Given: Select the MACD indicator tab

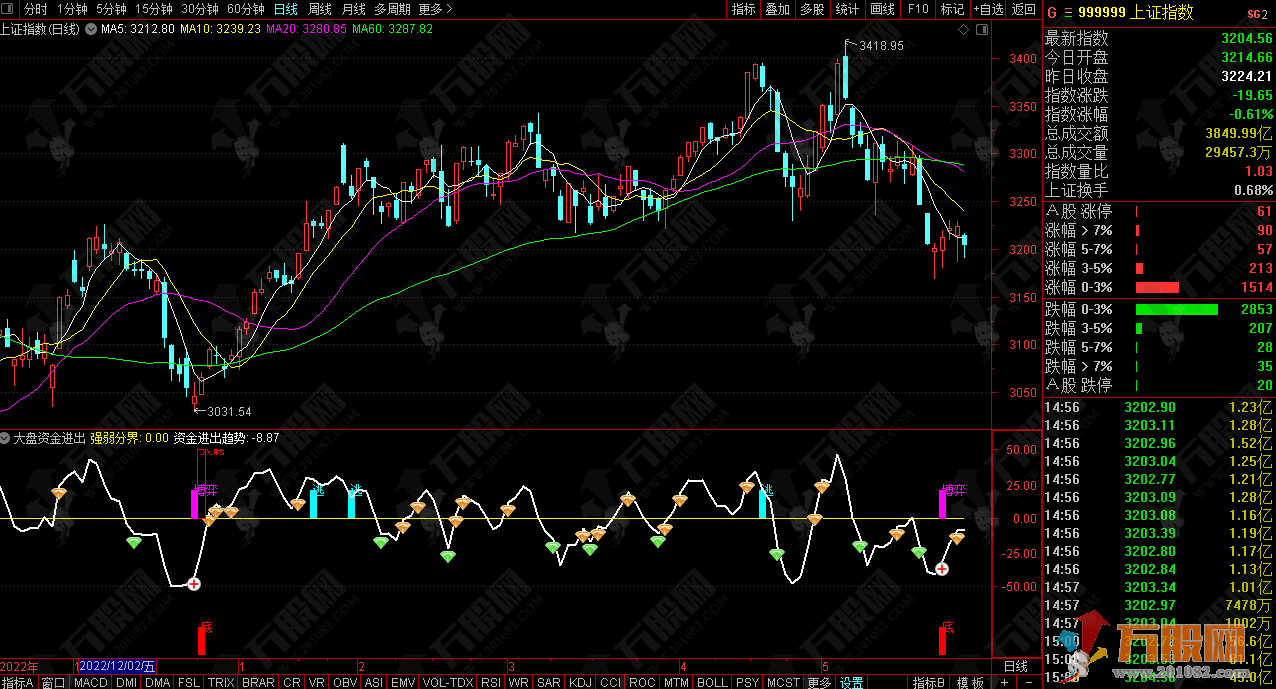Looking at the screenshot, I should coord(90,682).
